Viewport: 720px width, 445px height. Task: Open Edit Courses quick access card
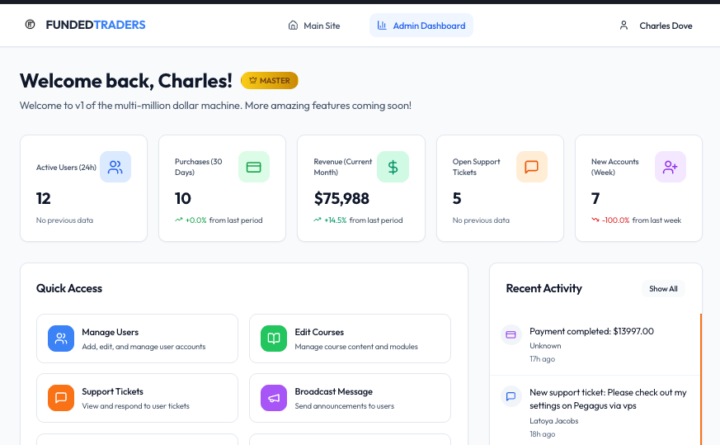(x=350, y=338)
